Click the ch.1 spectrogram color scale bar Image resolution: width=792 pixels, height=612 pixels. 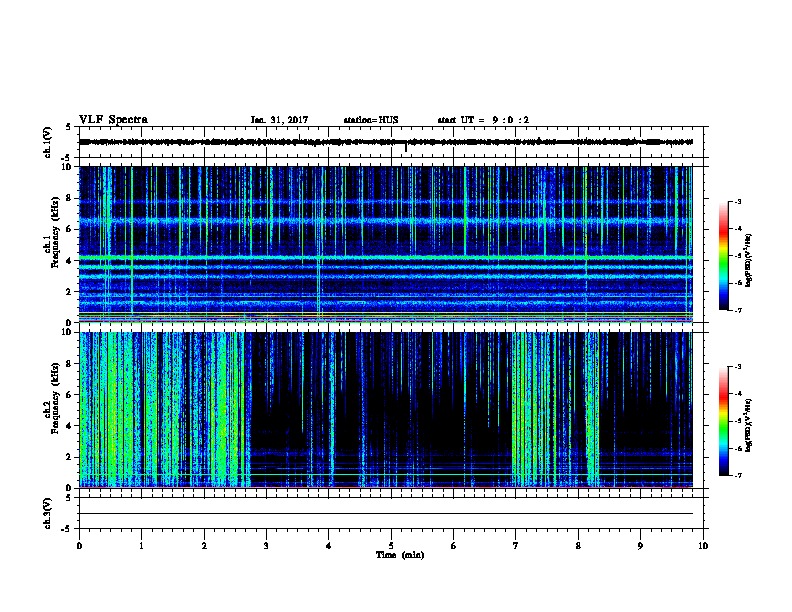pyautogui.click(x=723, y=256)
